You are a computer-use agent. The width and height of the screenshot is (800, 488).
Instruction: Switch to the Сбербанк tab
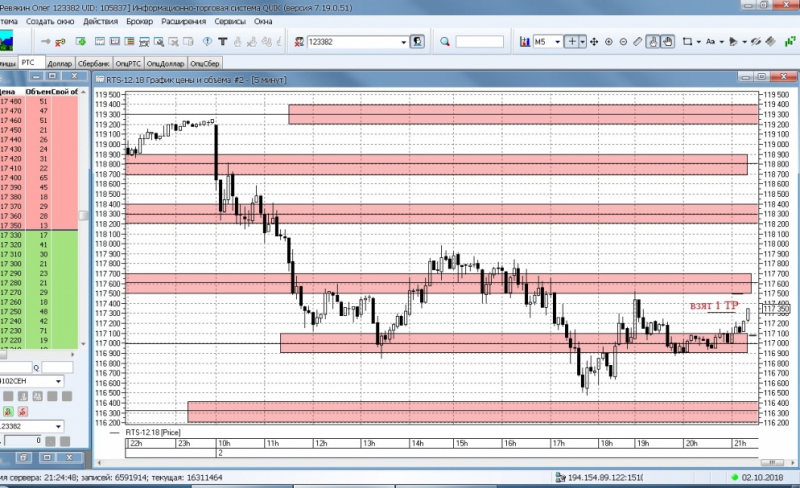[x=93, y=64]
